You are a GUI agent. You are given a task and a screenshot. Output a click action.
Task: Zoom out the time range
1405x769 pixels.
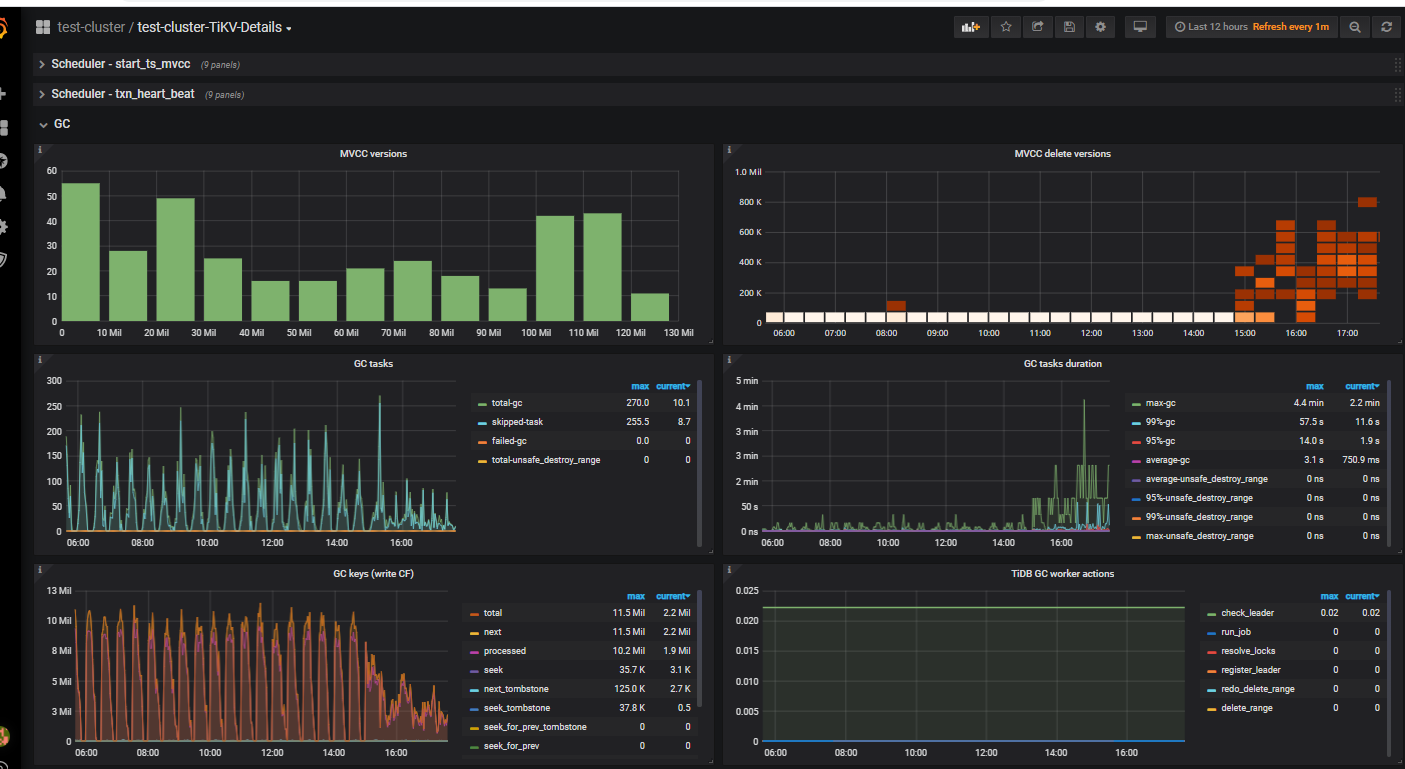(1355, 27)
